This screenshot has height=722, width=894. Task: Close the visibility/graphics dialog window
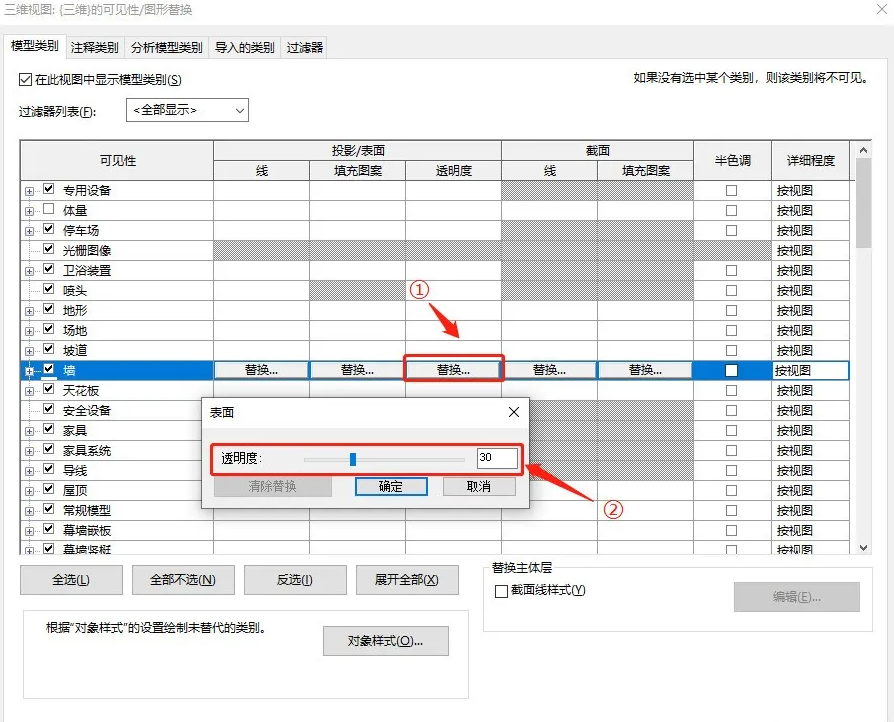(x=882, y=9)
